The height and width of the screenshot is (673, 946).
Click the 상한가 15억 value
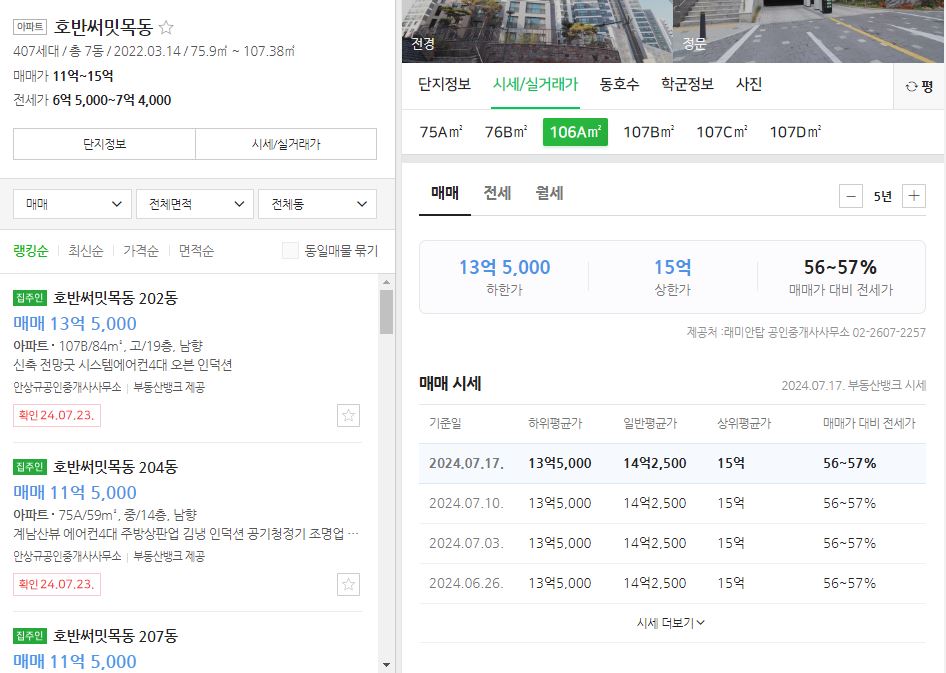(673, 267)
